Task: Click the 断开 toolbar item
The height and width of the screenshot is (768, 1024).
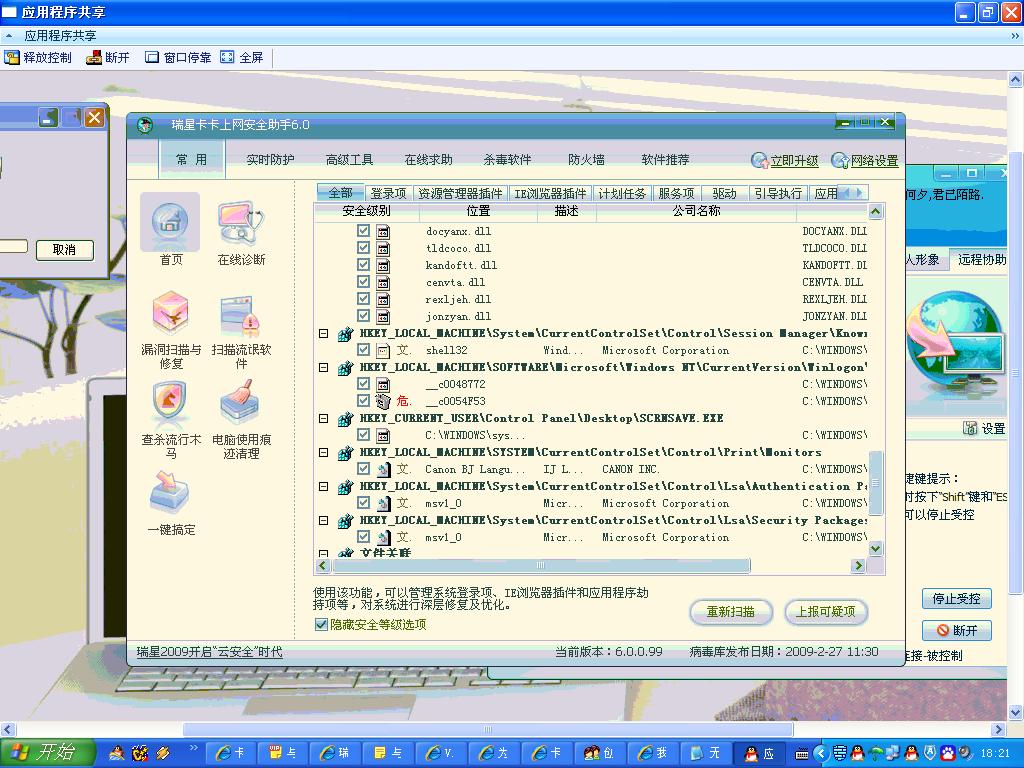Action: [x=108, y=57]
